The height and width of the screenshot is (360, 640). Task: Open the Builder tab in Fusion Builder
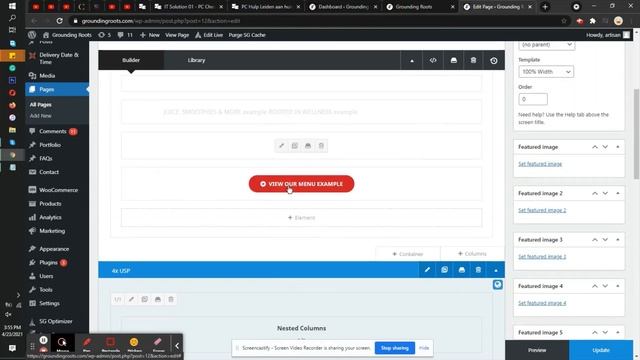pyautogui.click(x=131, y=60)
